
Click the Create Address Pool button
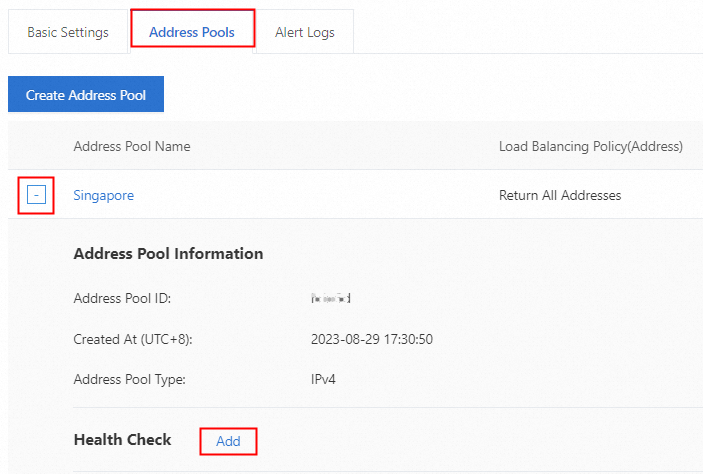[x=86, y=94]
